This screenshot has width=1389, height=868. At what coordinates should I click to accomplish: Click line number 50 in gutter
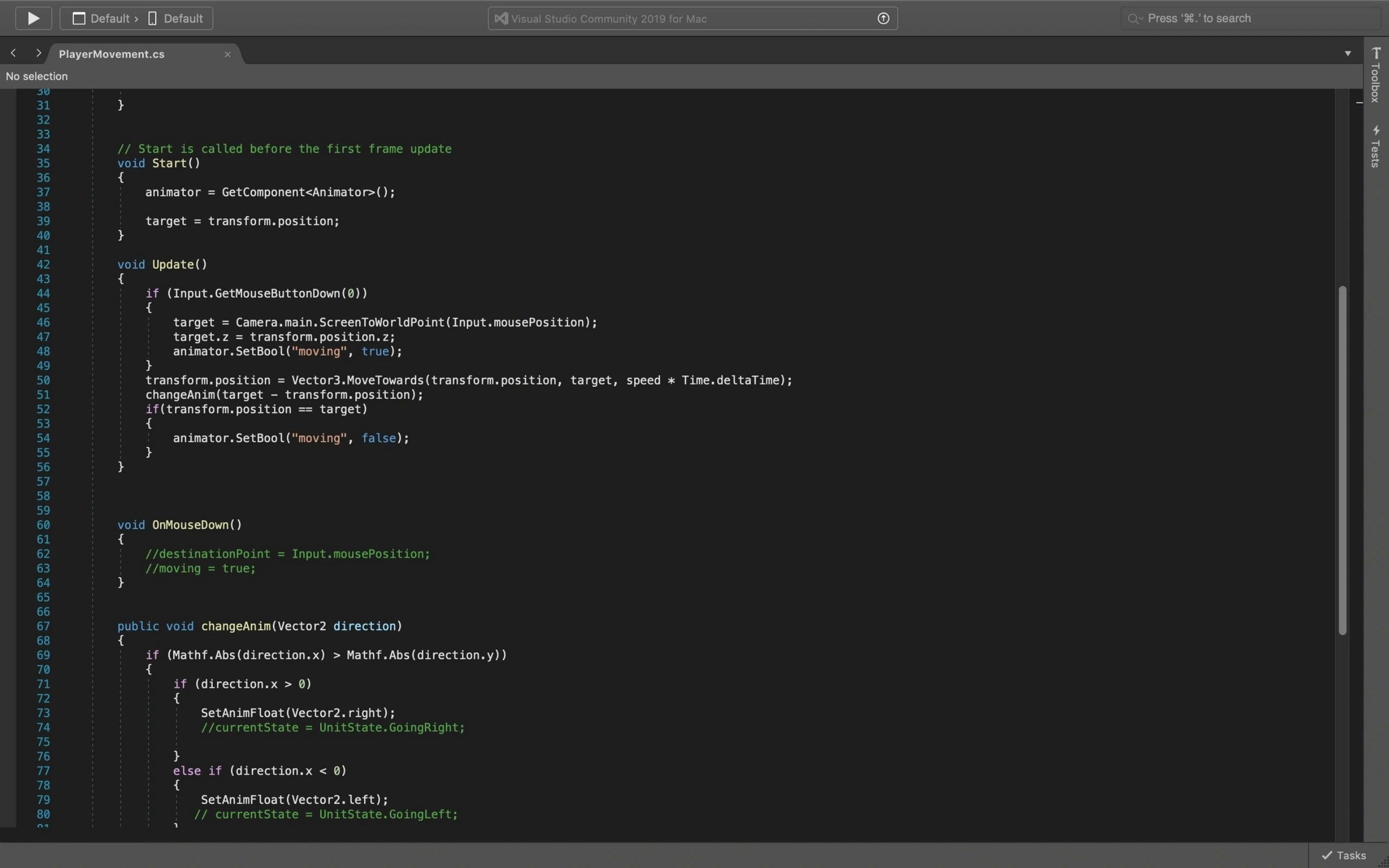pyautogui.click(x=43, y=380)
